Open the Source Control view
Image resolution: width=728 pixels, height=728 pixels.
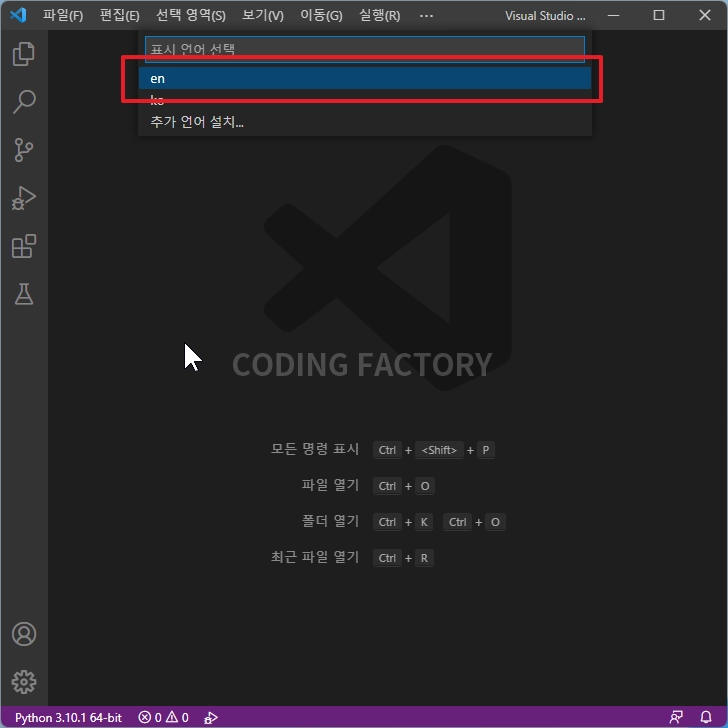point(24,150)
